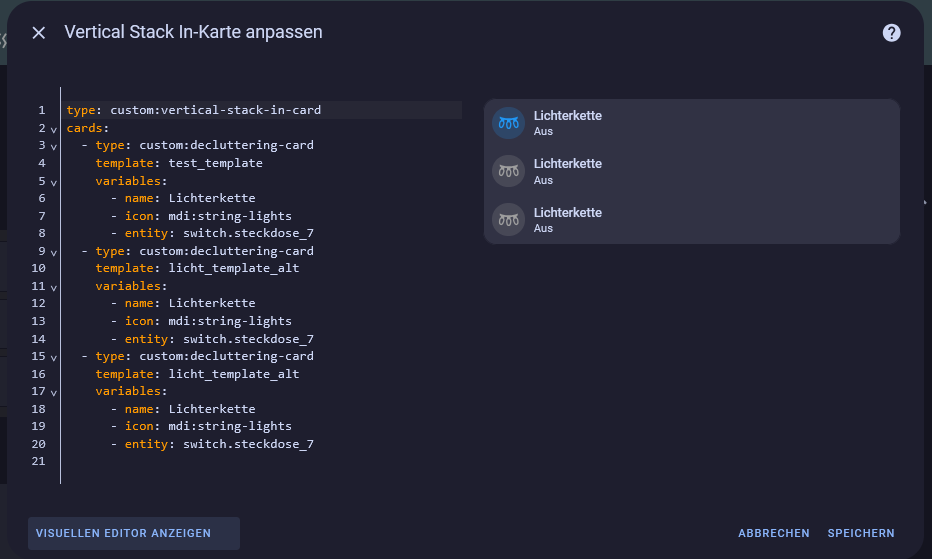
Task: Click Abbrechen to cancel editing
Action: pos(773,533)
